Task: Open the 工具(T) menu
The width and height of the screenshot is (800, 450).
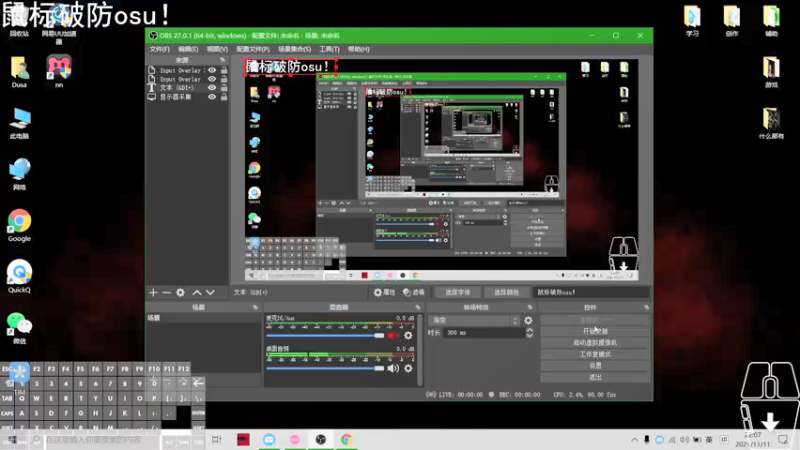Action: tap(329, 49)
